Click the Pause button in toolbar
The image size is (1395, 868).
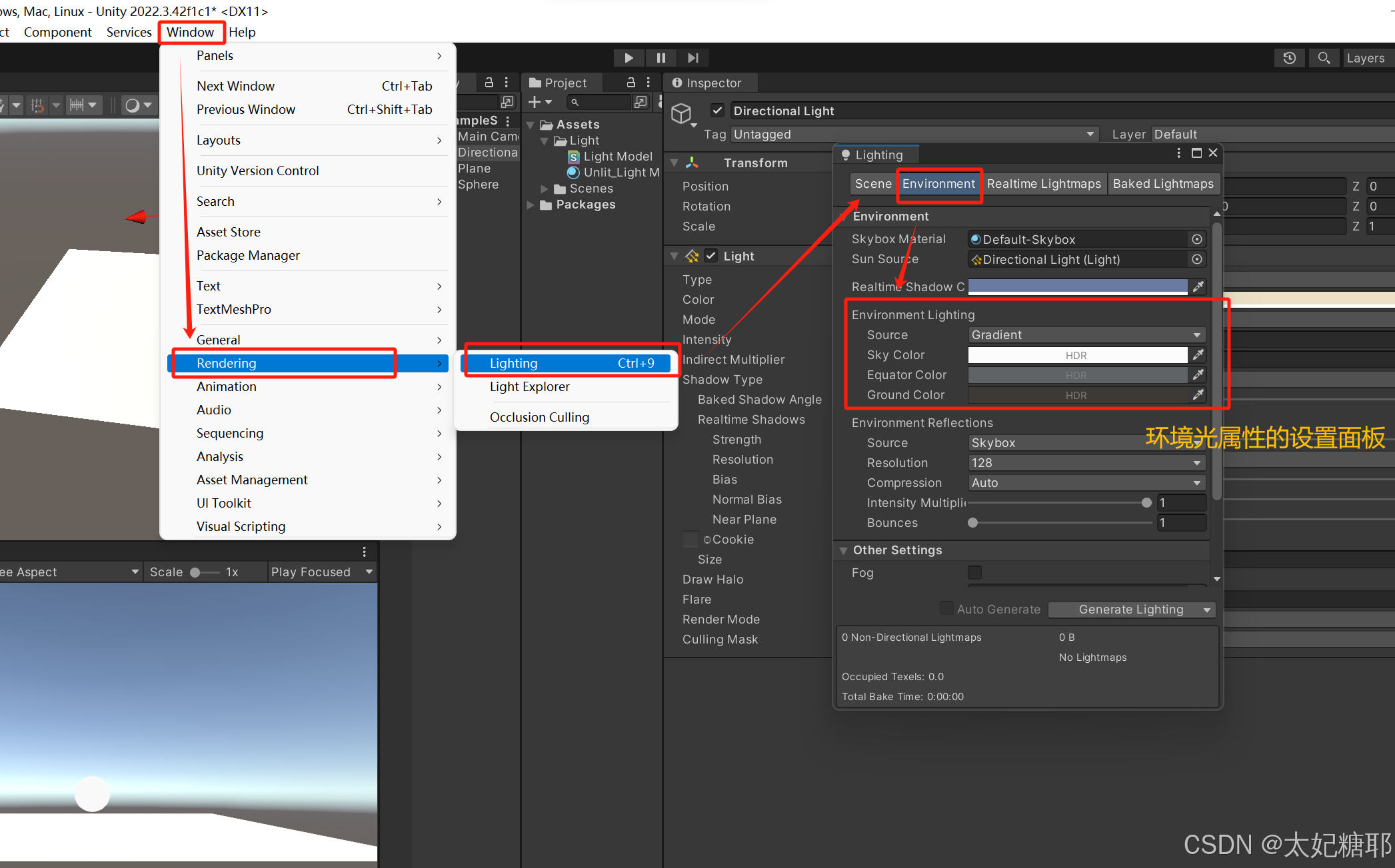click(661, 58)
